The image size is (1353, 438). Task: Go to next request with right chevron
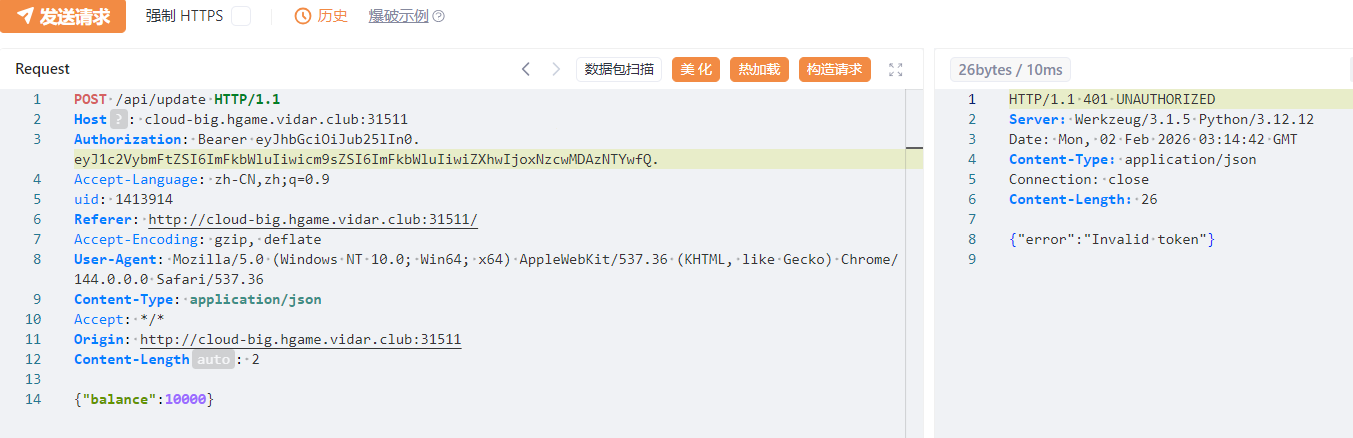pyautogui.click(x=556, y=69)
